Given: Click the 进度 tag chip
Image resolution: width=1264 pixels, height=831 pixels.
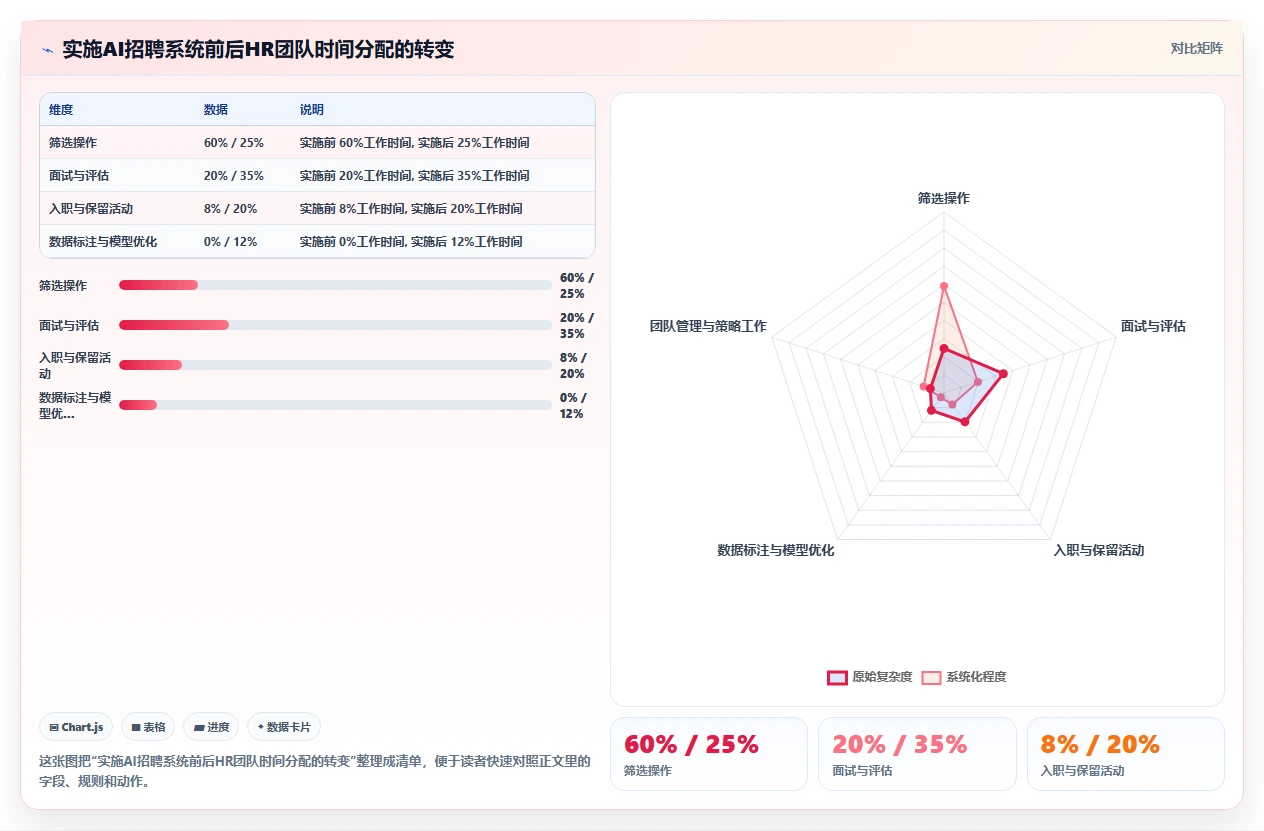Looking at the screenshot, I should pos(211,727).
